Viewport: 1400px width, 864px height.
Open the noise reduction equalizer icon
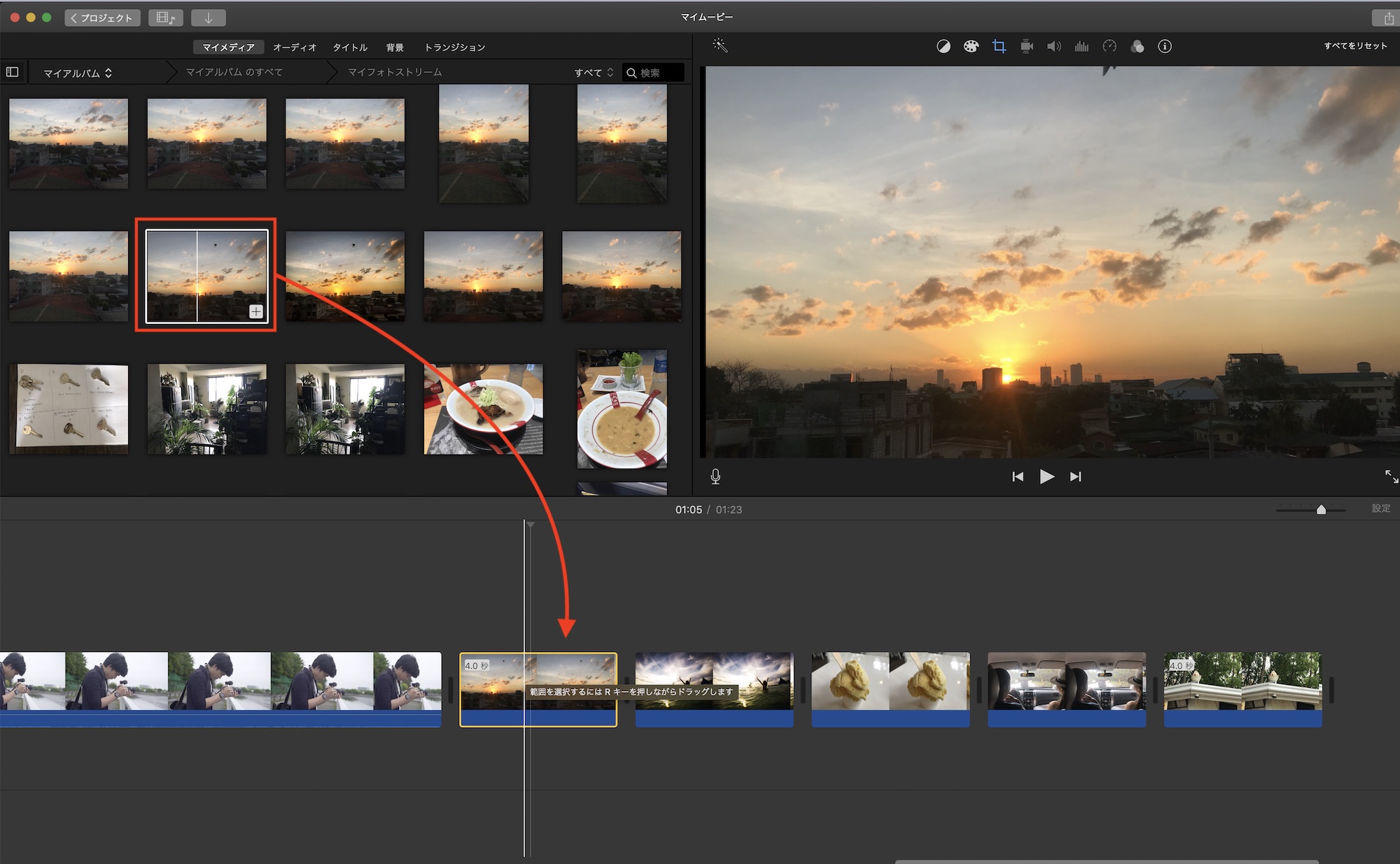pos(1081,46)
